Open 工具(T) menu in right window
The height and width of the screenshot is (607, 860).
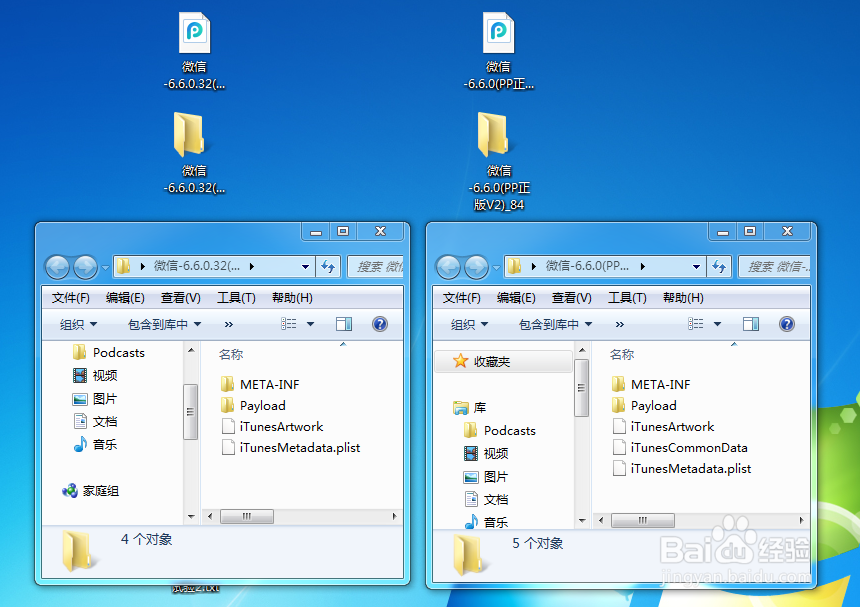point(627,298)
